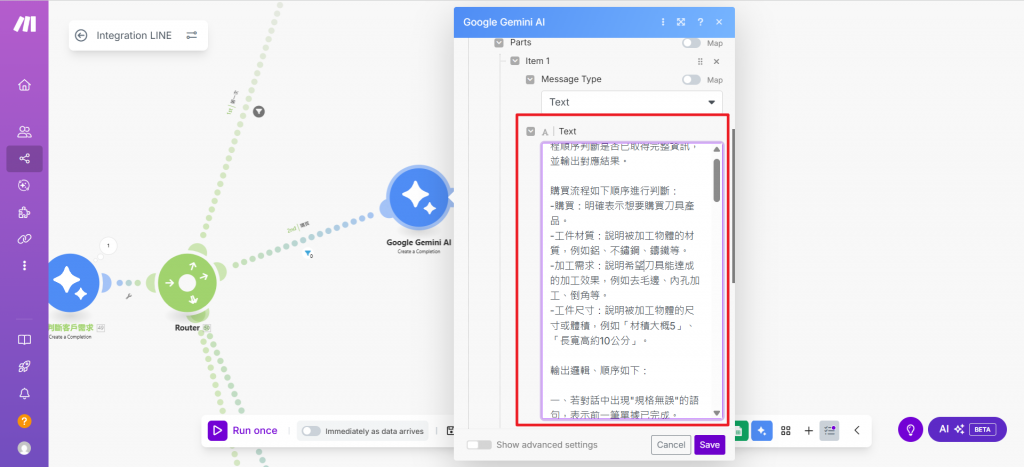Open the AI BETA assistant button
The image size is (1024, 467).
[967, 429]
